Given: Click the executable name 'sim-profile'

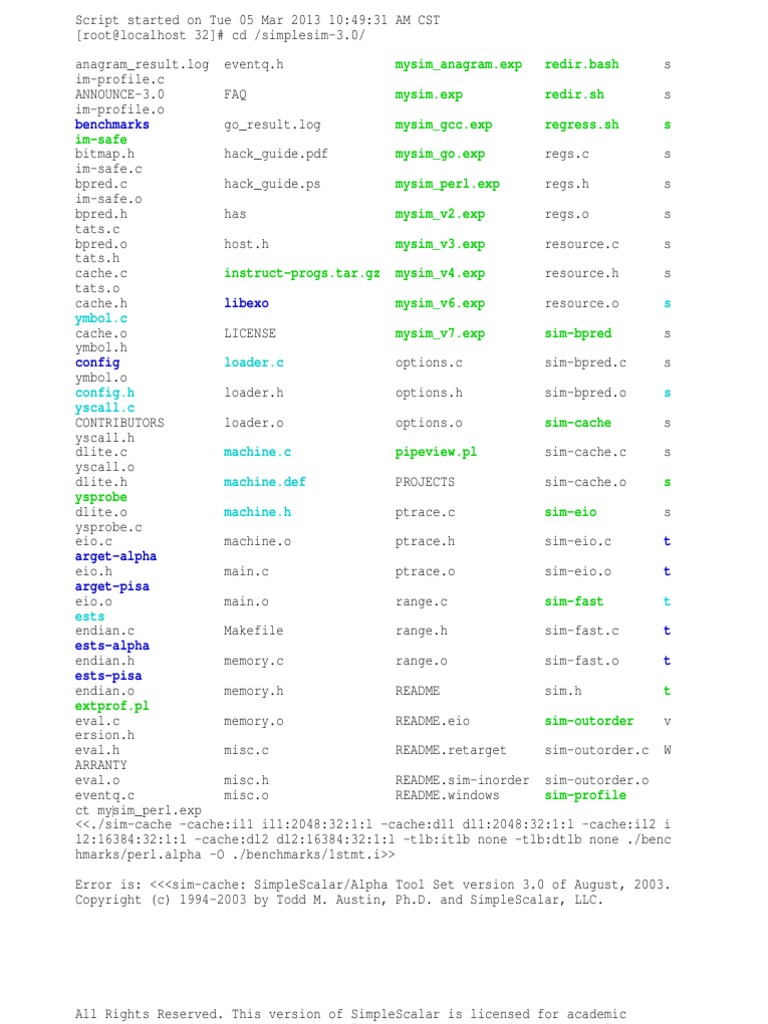Looking at the screenshot, I should pos(586,795).
